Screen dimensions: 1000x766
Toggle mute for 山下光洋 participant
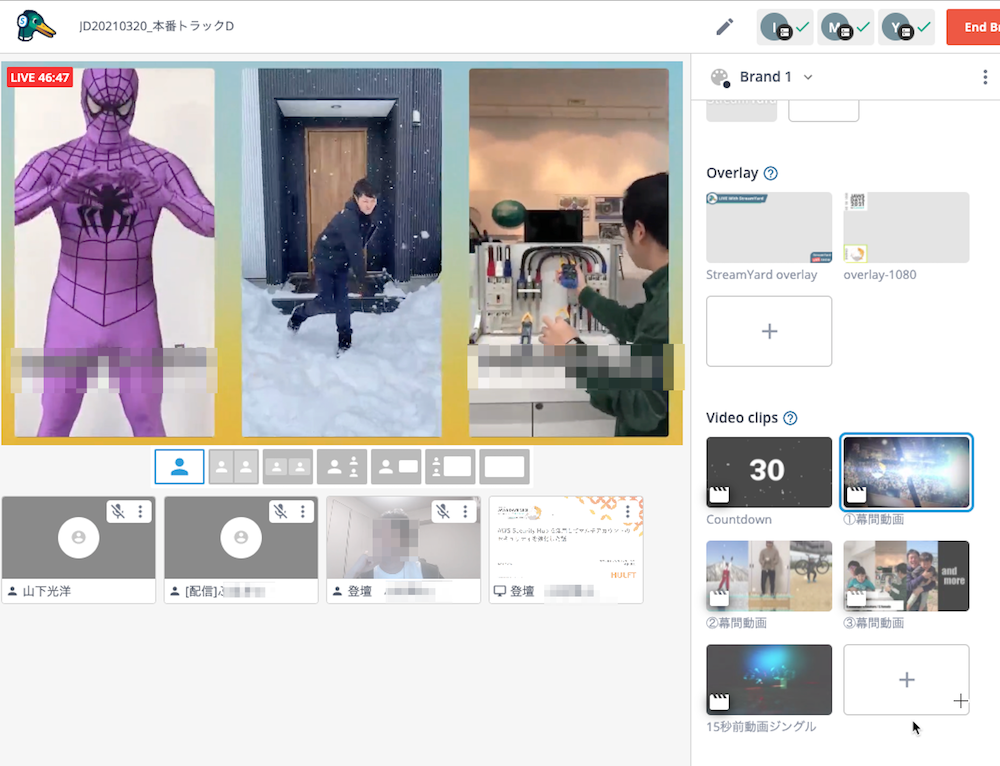coord(118,511)
